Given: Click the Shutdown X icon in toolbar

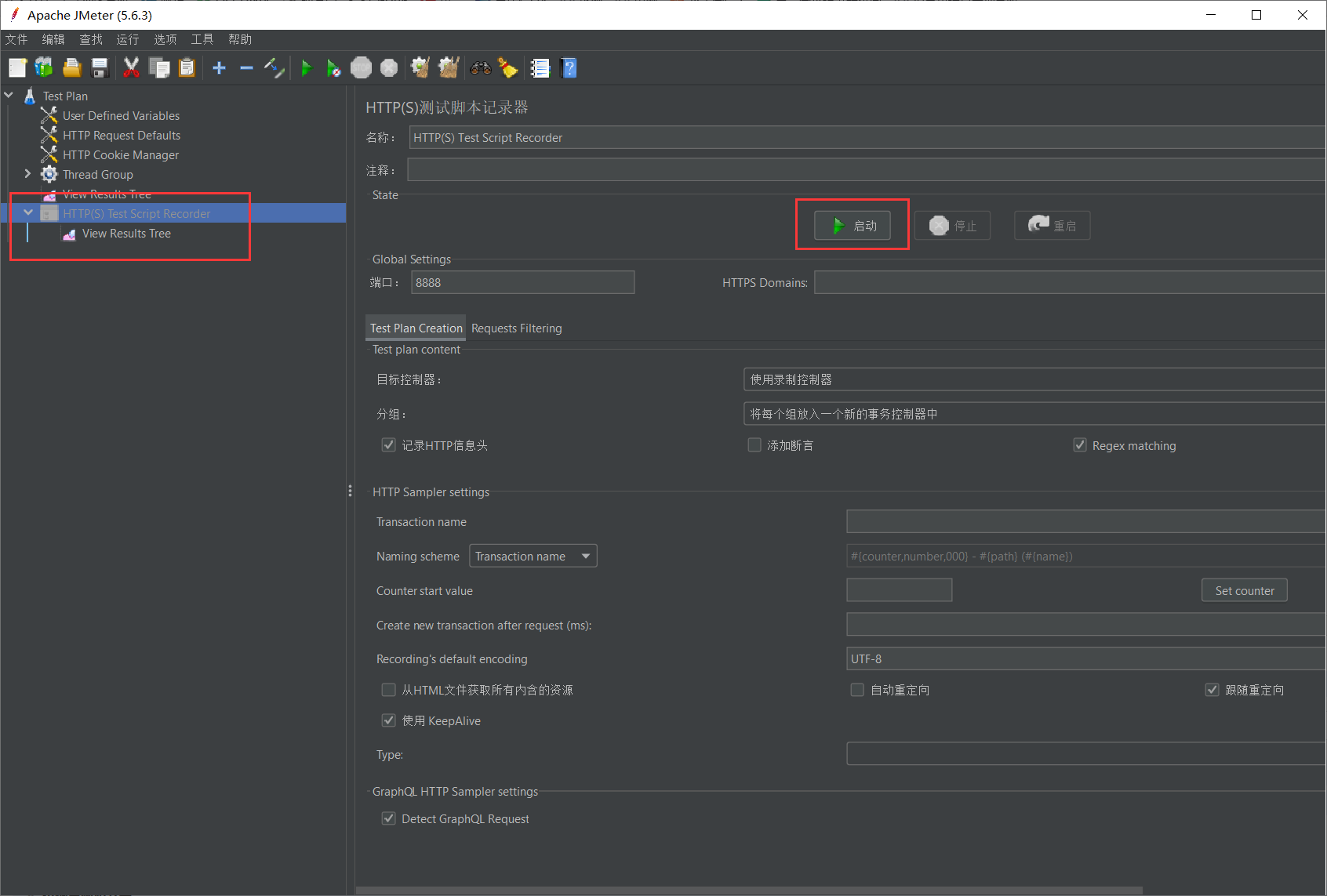Looking at the screenshot, I should tap(389, 68).
